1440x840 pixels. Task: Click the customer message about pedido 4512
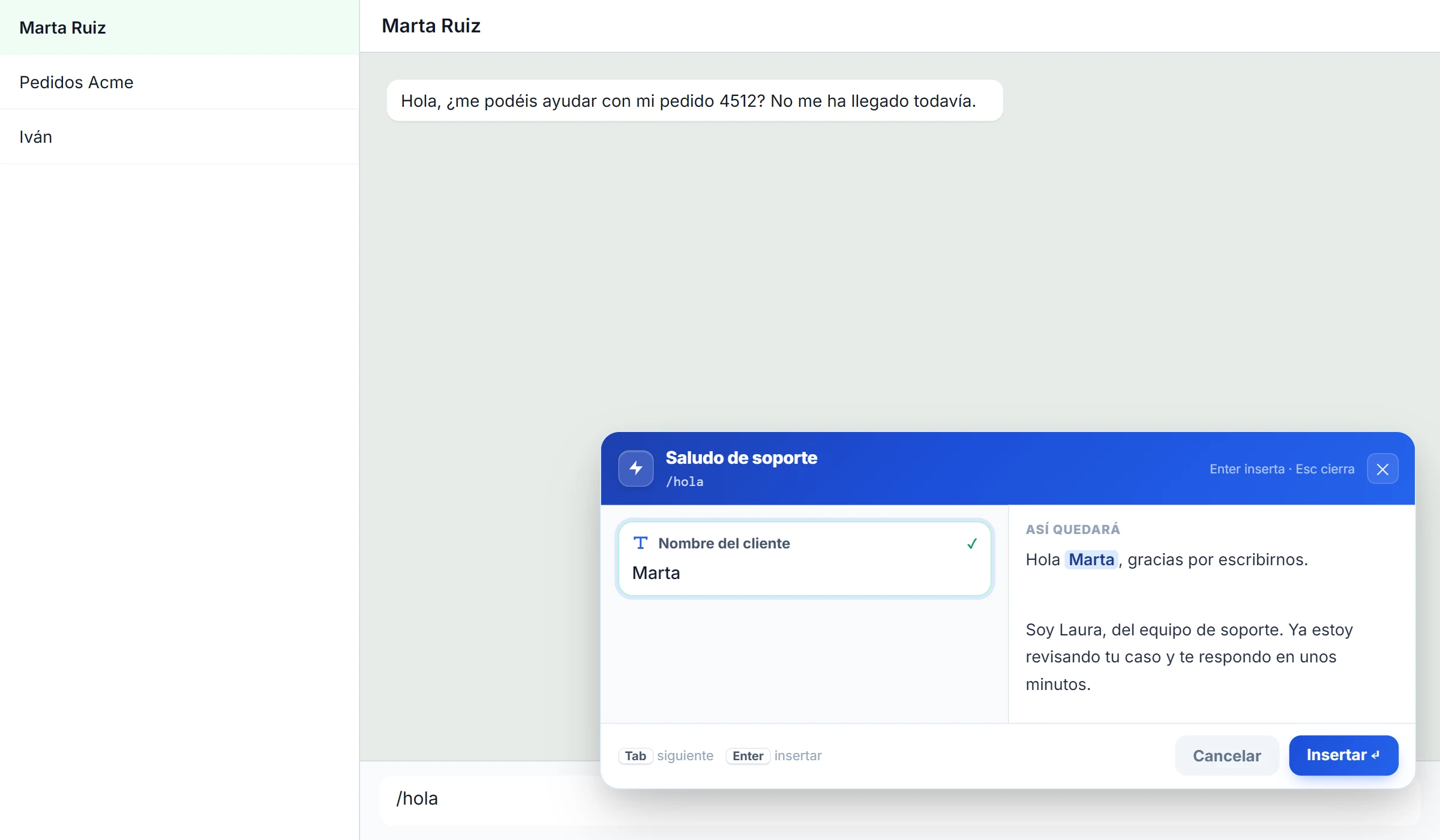click(x=695, y=101)
